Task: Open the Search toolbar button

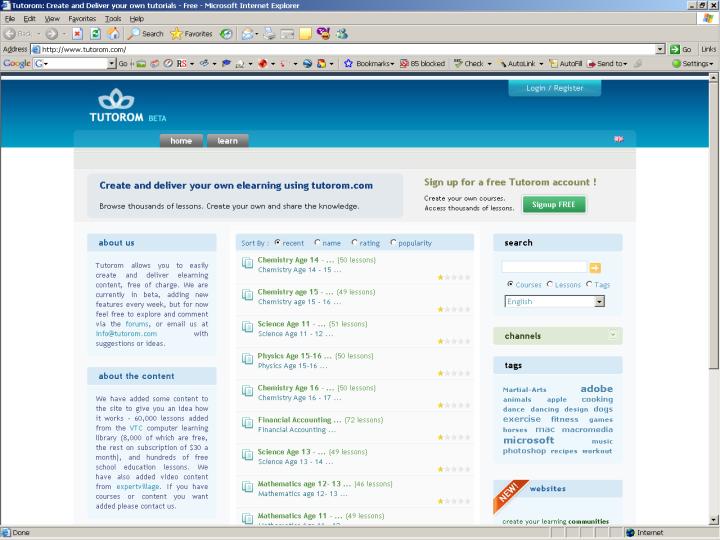Action: (x=146, y=34)
